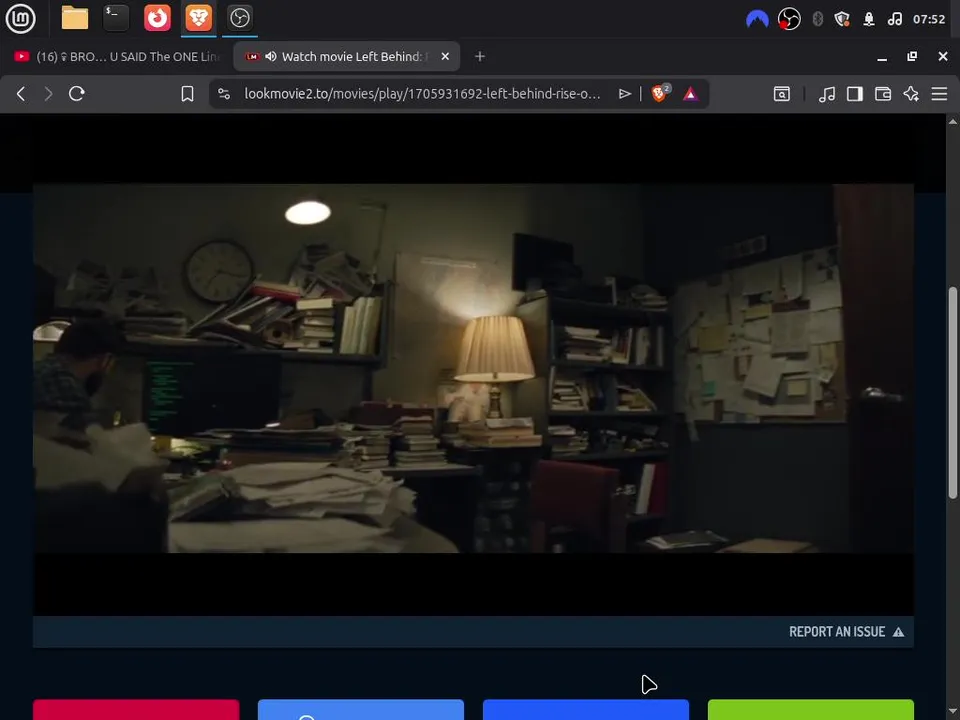Click the OBS recording tray icon
The height and width of the screenshot is (720, 960).
click(x=789, y=19)
